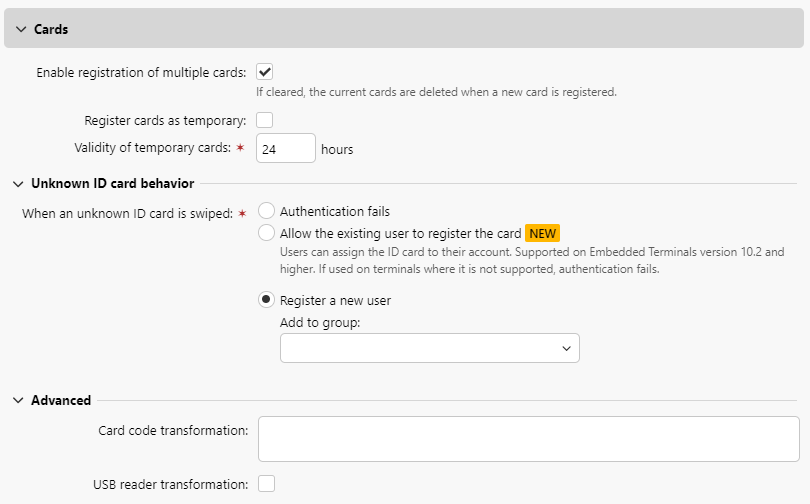Click the Authentication fails label text
This screenshot has height=504, width=810.
click(x=335, y=211)
